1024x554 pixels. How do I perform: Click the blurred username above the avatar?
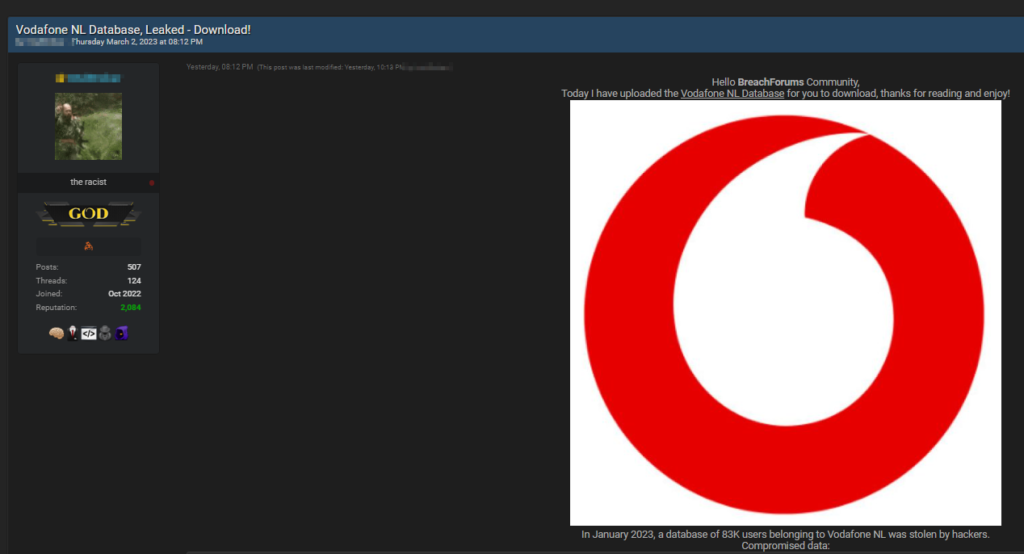(x=88, y=78)
